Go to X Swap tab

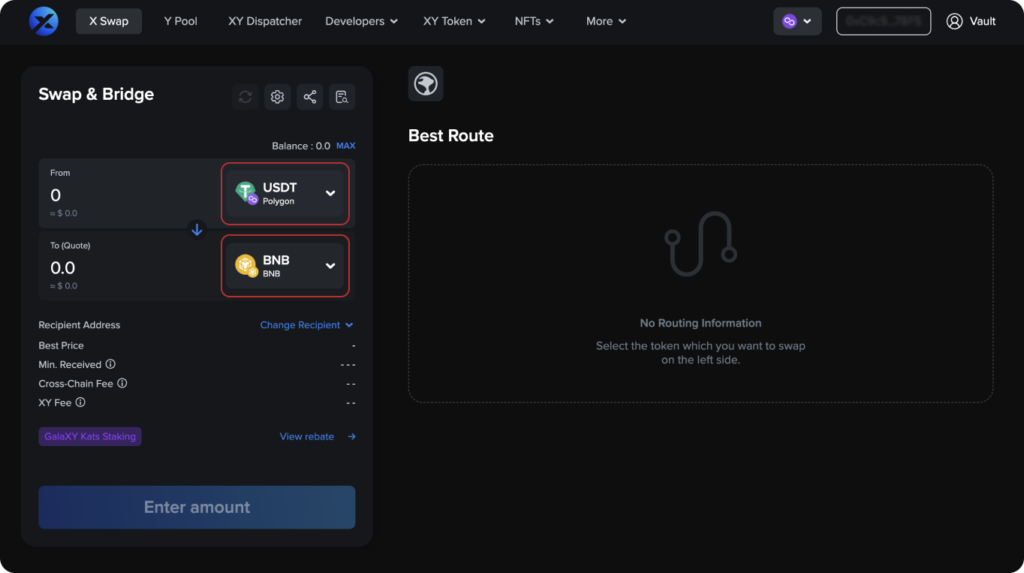tap(108, 21)
